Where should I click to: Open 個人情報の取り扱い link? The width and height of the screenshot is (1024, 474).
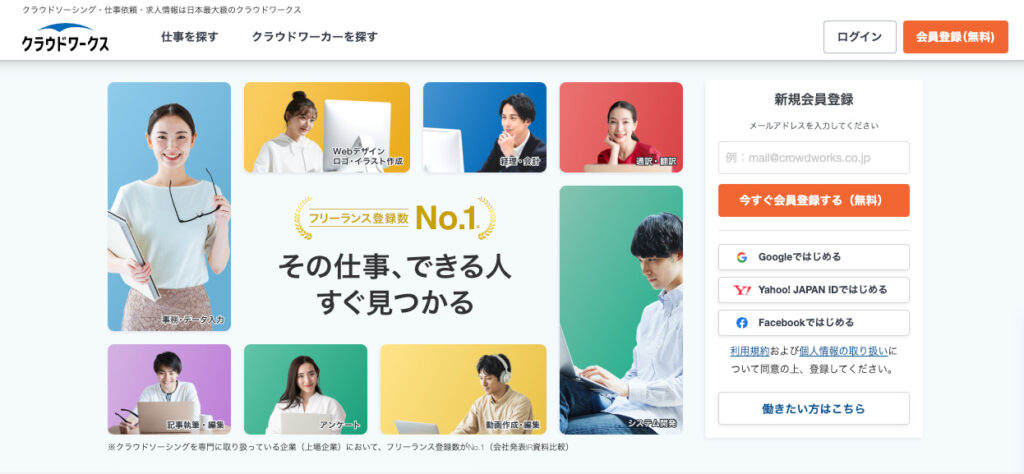(x=843, y=351)
